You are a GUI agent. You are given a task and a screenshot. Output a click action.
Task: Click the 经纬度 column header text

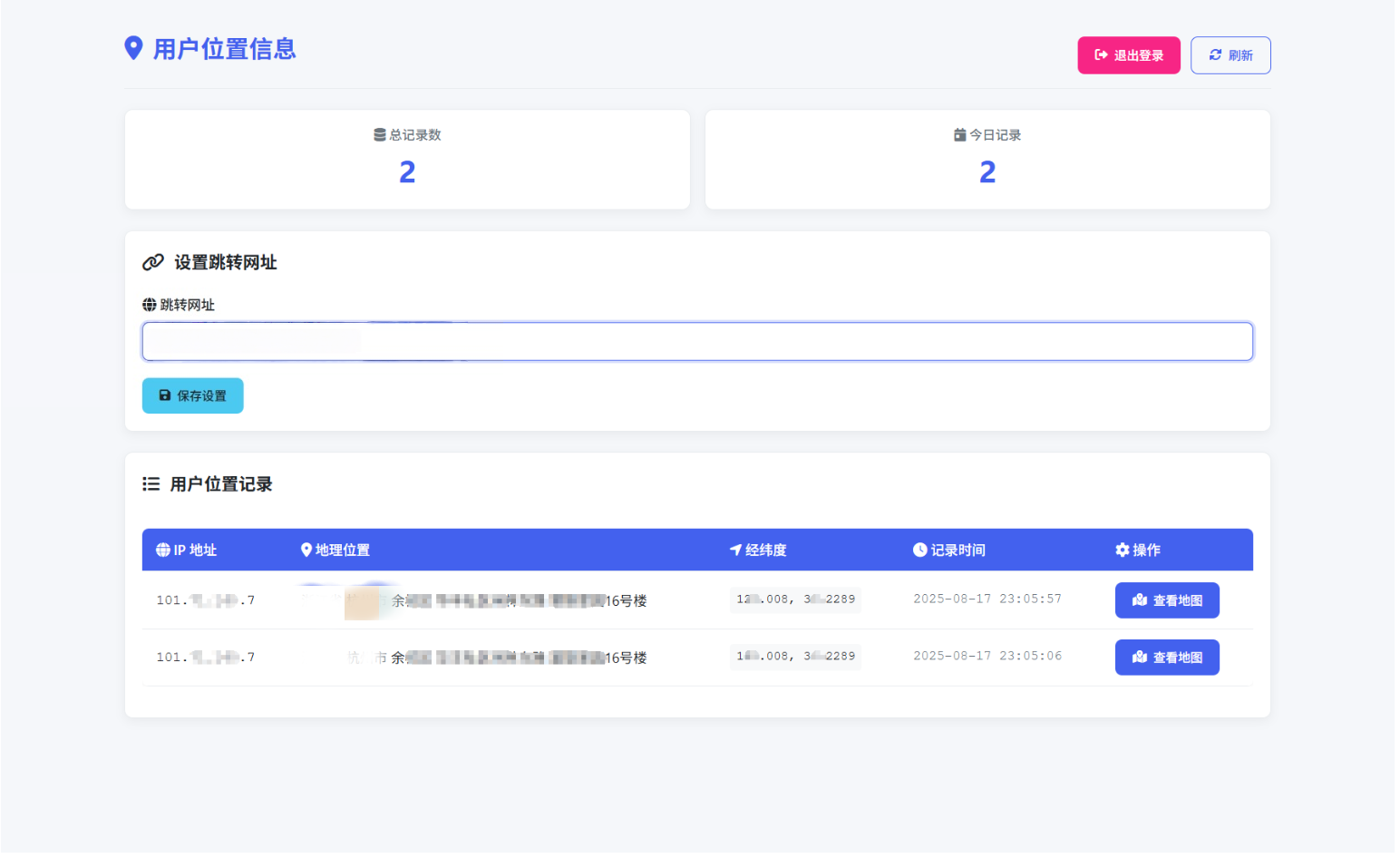pyautogui.click(x=765, y=551)
